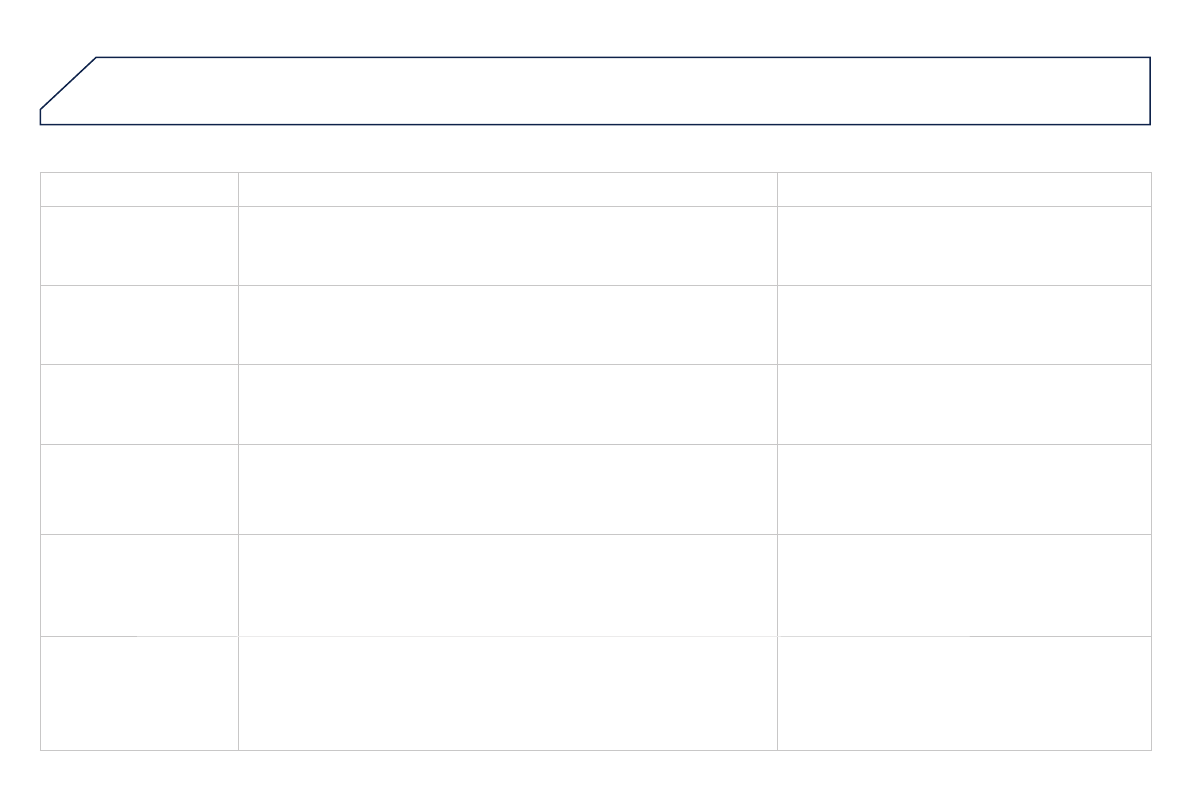Click second body row, right cell
This screenshot has height=794, width=1191.
point(964,325)
